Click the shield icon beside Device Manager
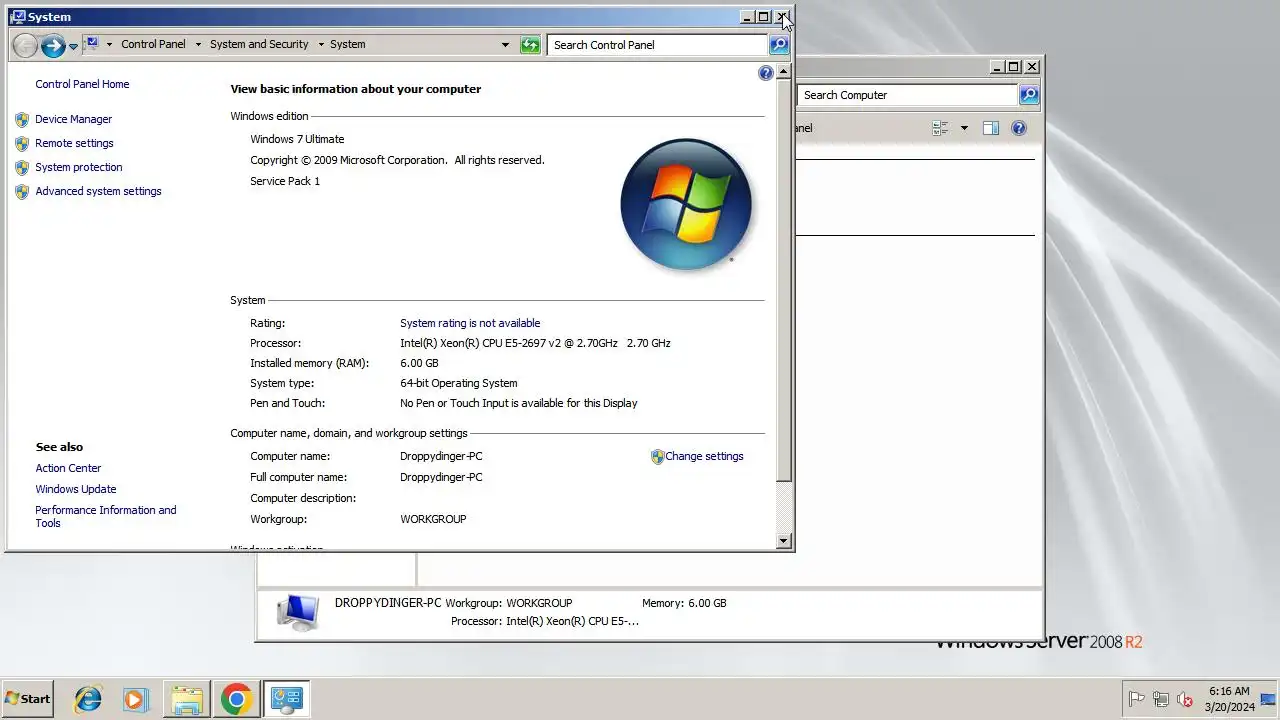The height and width of the screenshot is (720, 1280). [x=22, y=119]
